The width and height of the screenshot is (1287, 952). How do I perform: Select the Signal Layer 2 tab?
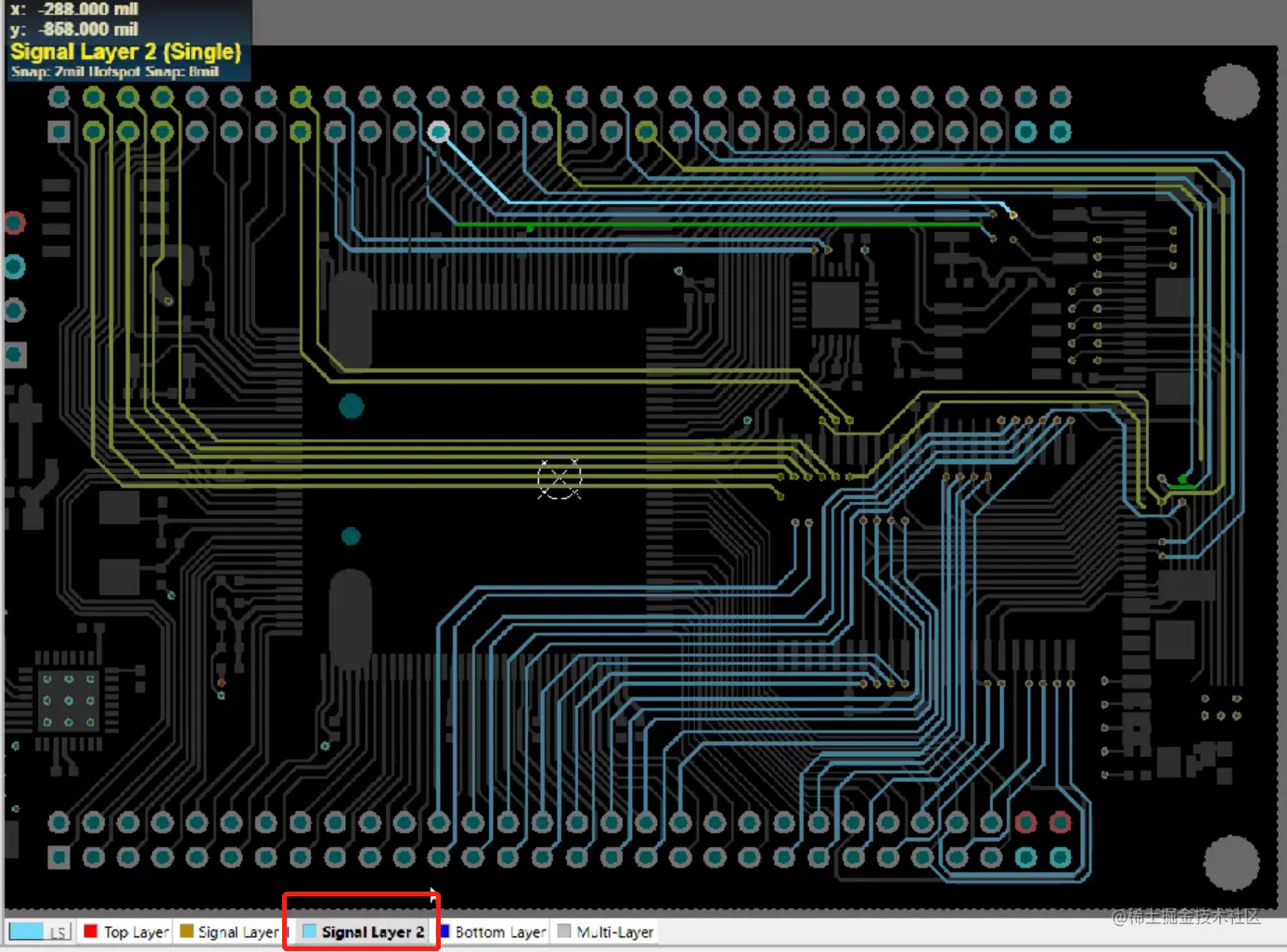click(x=364, y=932)
